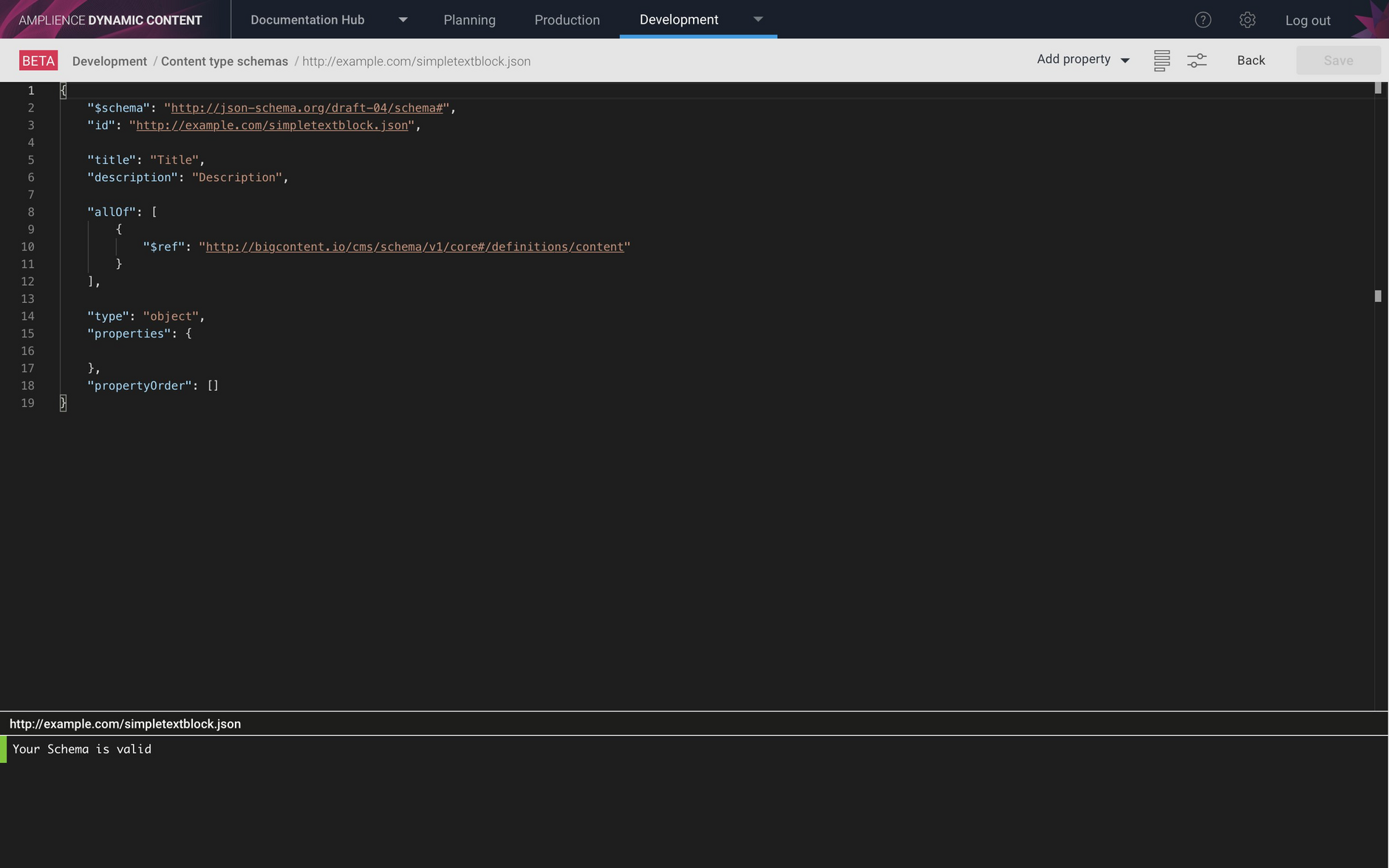This screenshot has height=868, width=1389.
Task: Open the help question mark icon
Action: coord(1203,20)
